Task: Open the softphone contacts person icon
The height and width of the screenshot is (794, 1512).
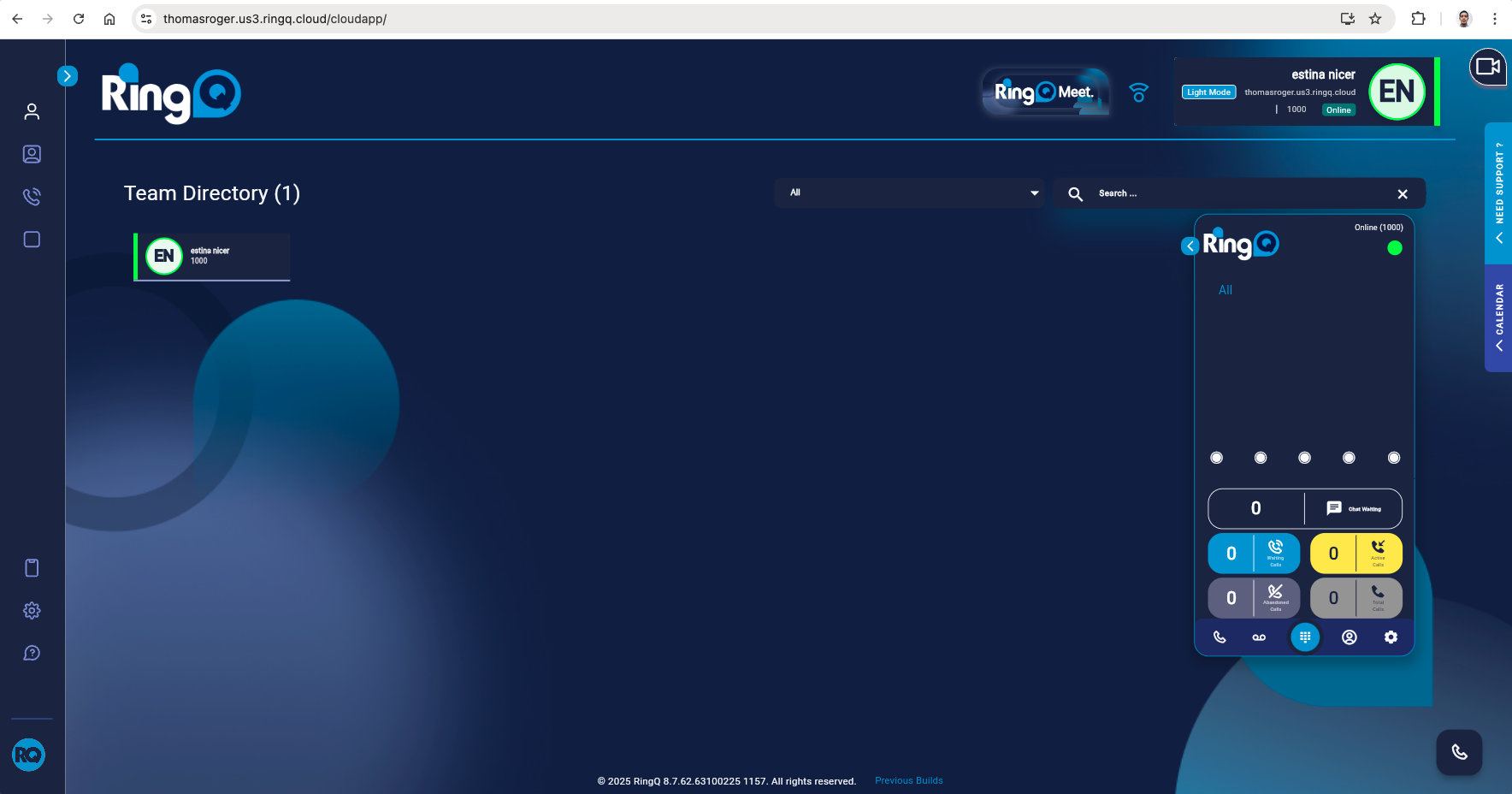Action: click(1350, 637)
